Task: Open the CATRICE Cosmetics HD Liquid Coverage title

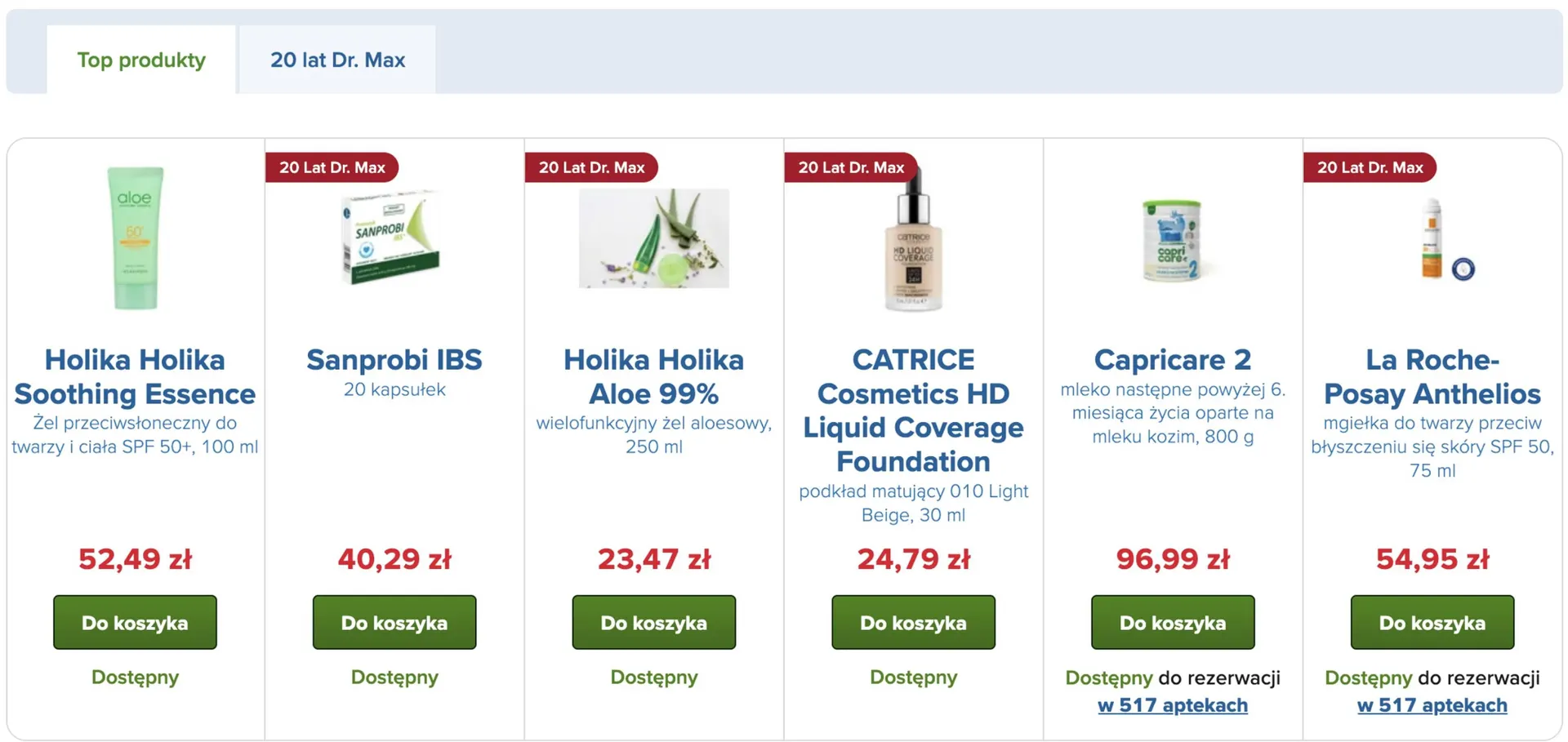Action: (913, 411)
